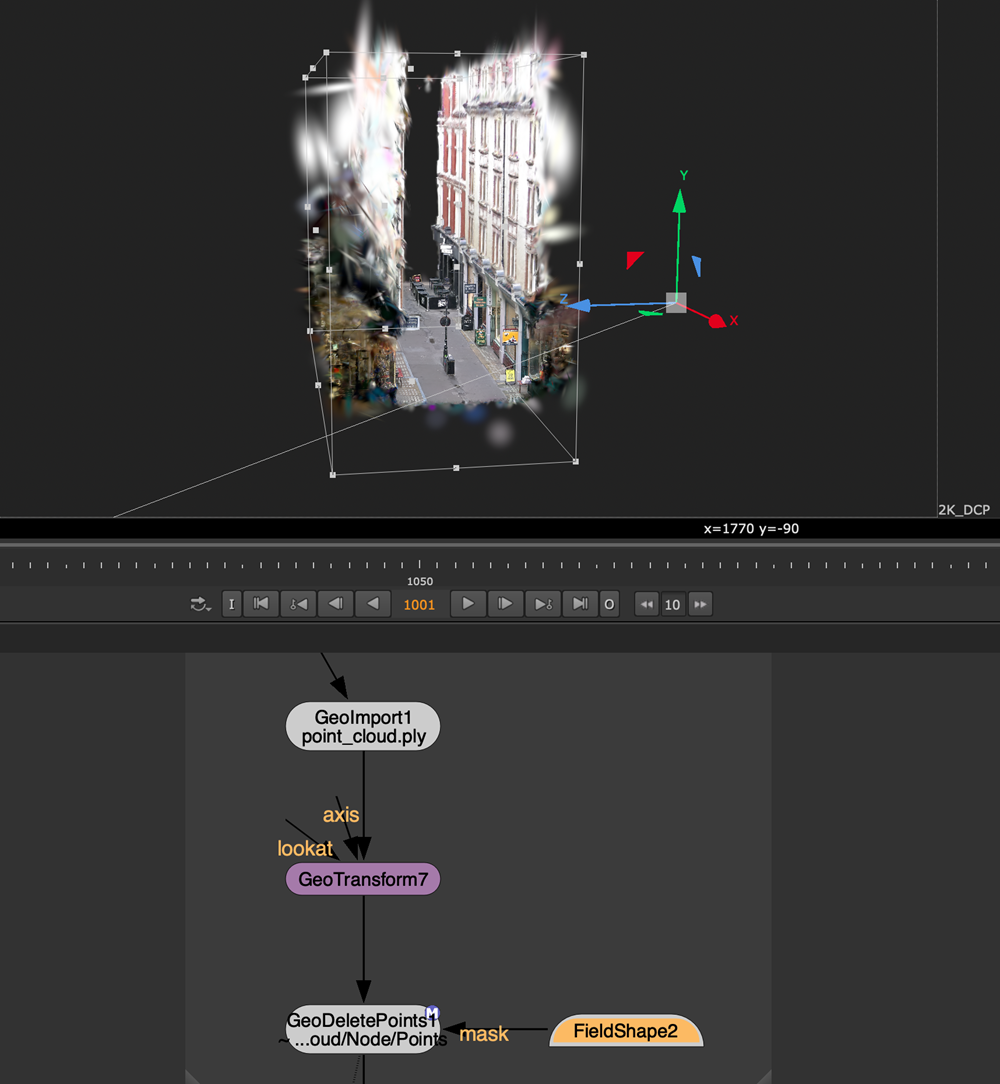The image size is (1000, 1084).
Task: Click the current frame field showing 1001
Action: [419, 605]
